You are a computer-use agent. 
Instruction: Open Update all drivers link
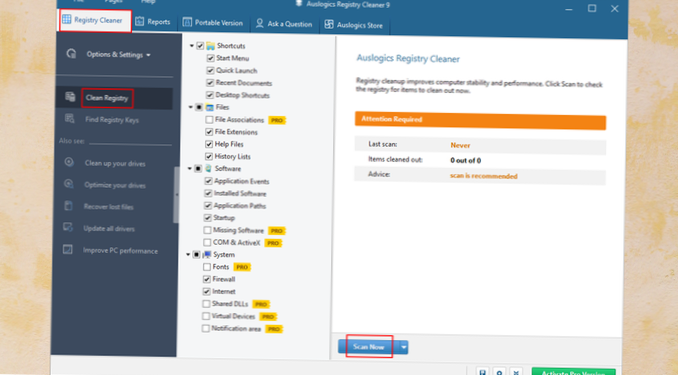coord(109,229)
